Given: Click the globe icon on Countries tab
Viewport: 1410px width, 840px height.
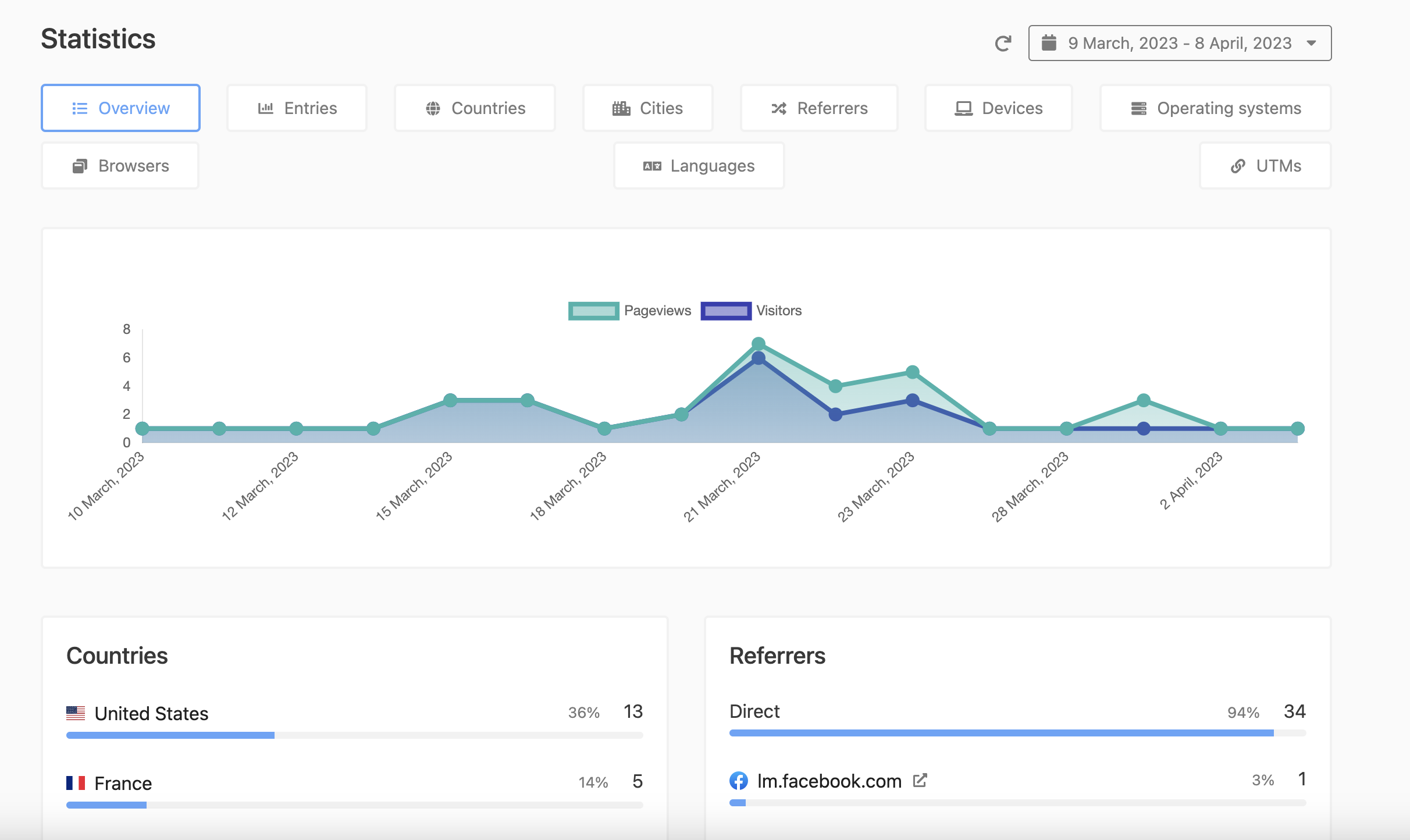Looking at the screenshot, I should click(433, 108).
